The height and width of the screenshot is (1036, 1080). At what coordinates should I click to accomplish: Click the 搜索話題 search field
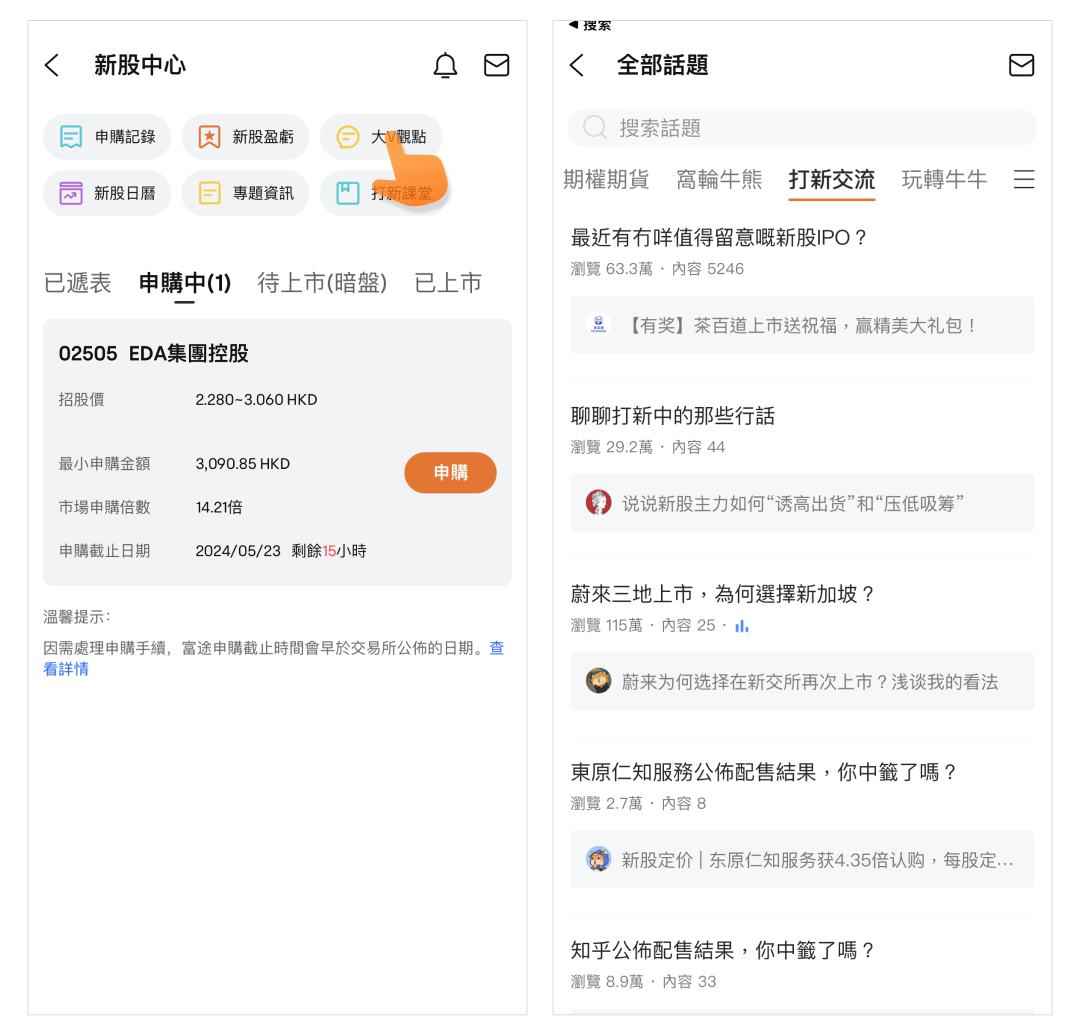[x=802, y=128]
